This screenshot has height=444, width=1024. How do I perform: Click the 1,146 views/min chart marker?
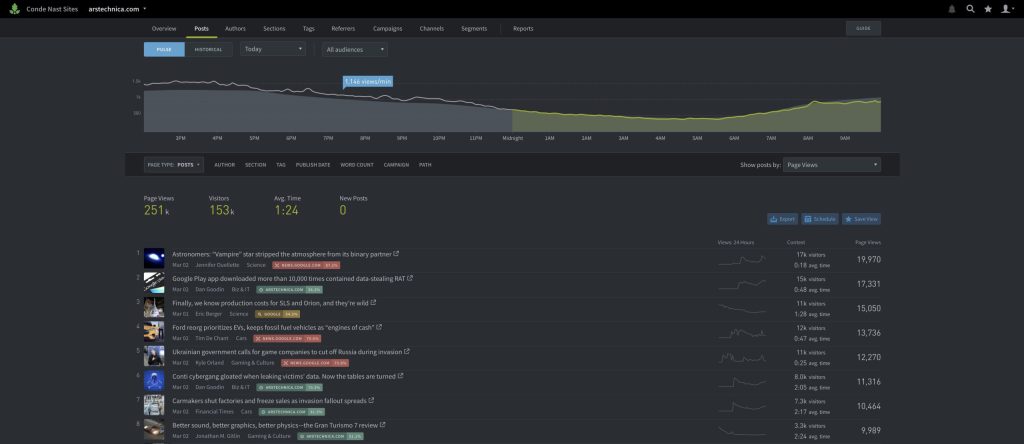pos(368,82)
